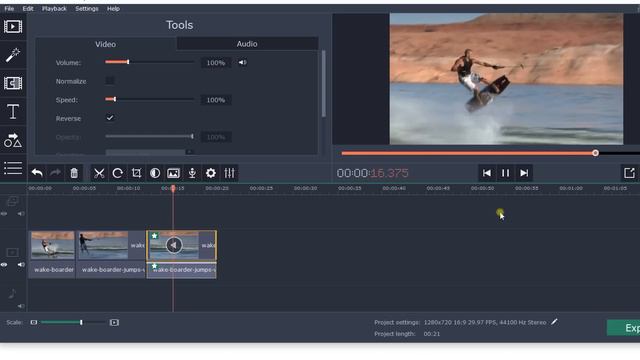Skip to previous frame

coord(487,173)
